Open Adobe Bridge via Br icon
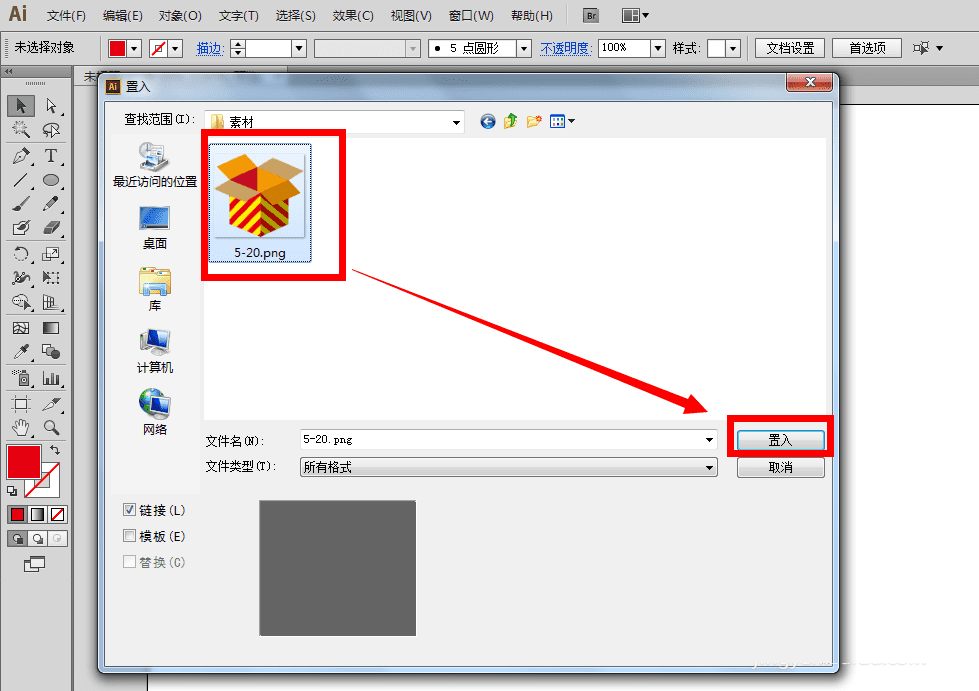The width and height of the screenshot is (979, 691). pos(591,16)
